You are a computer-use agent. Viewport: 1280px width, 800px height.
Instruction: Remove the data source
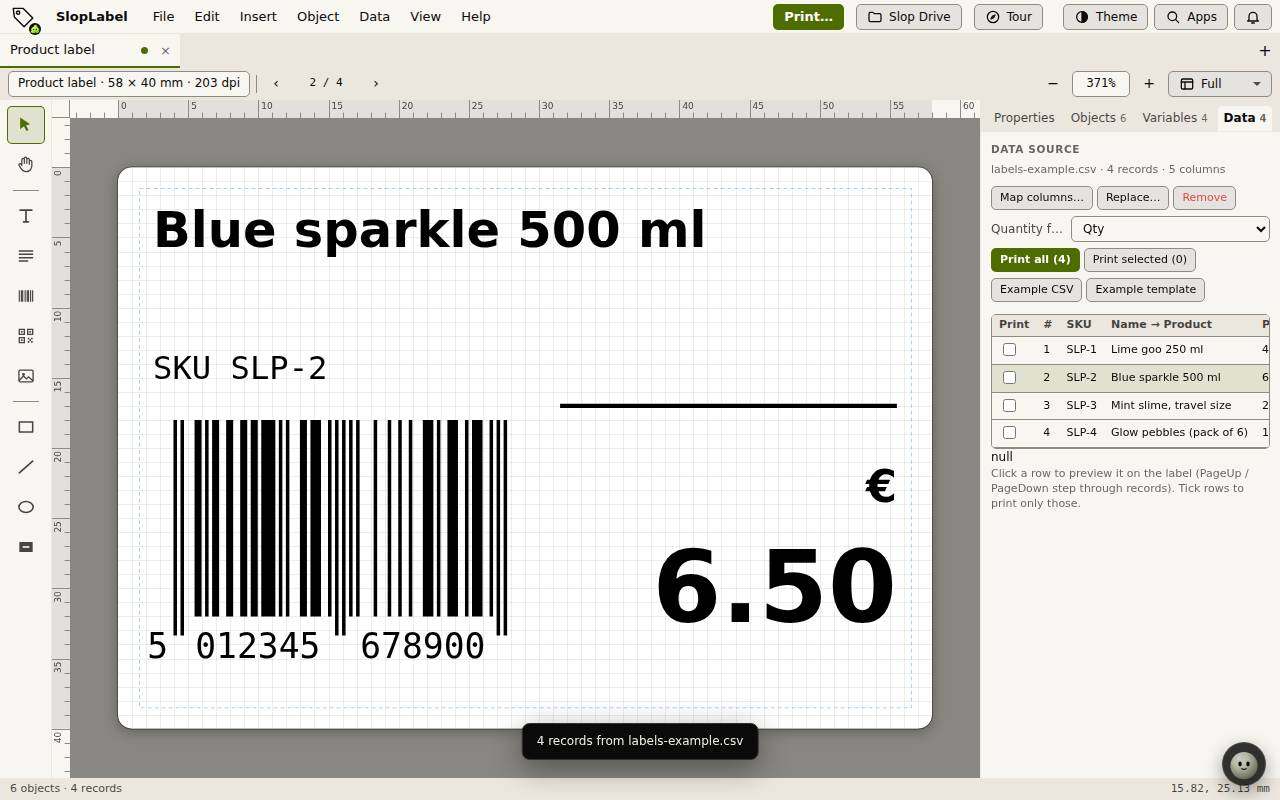pos(1204,198)
